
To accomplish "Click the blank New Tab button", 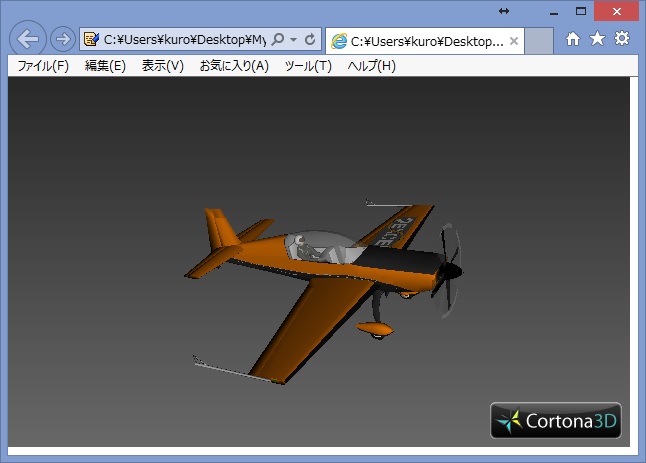I will pos(539,41).
